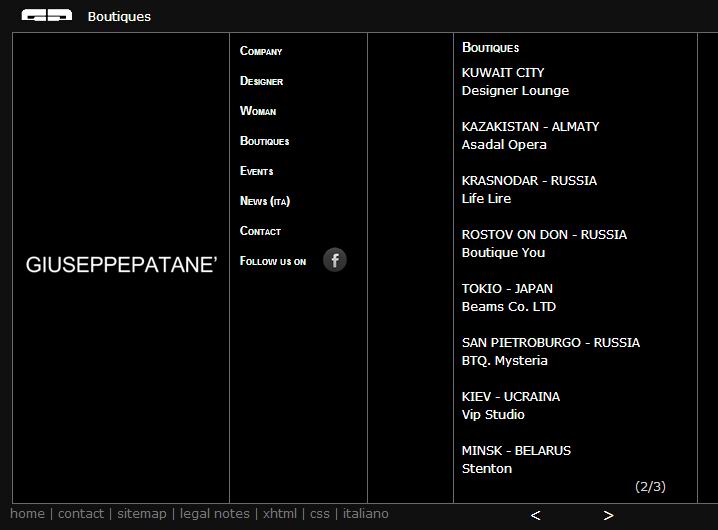Click the contact footer link
This screenshot has width=718, height=530.
81,514
